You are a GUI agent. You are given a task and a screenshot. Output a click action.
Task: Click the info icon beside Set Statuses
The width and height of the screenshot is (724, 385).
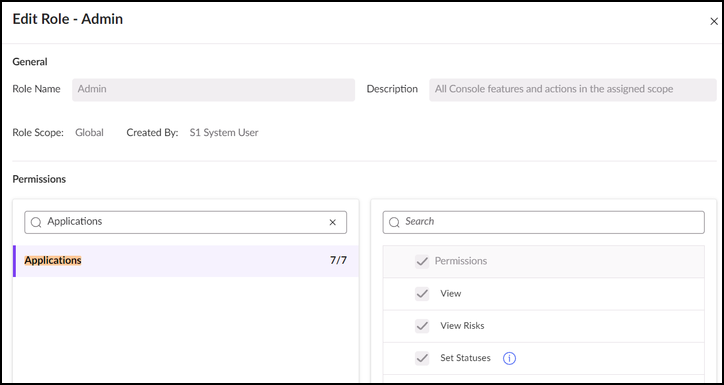[x=509, y=358]
